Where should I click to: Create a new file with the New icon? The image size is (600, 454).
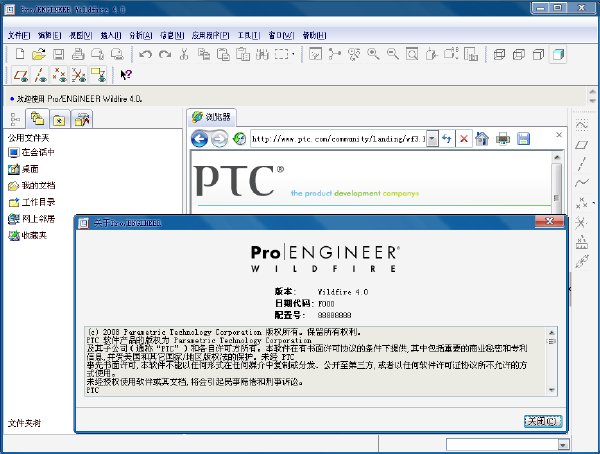pyautogui.click(x=20, y=54)
